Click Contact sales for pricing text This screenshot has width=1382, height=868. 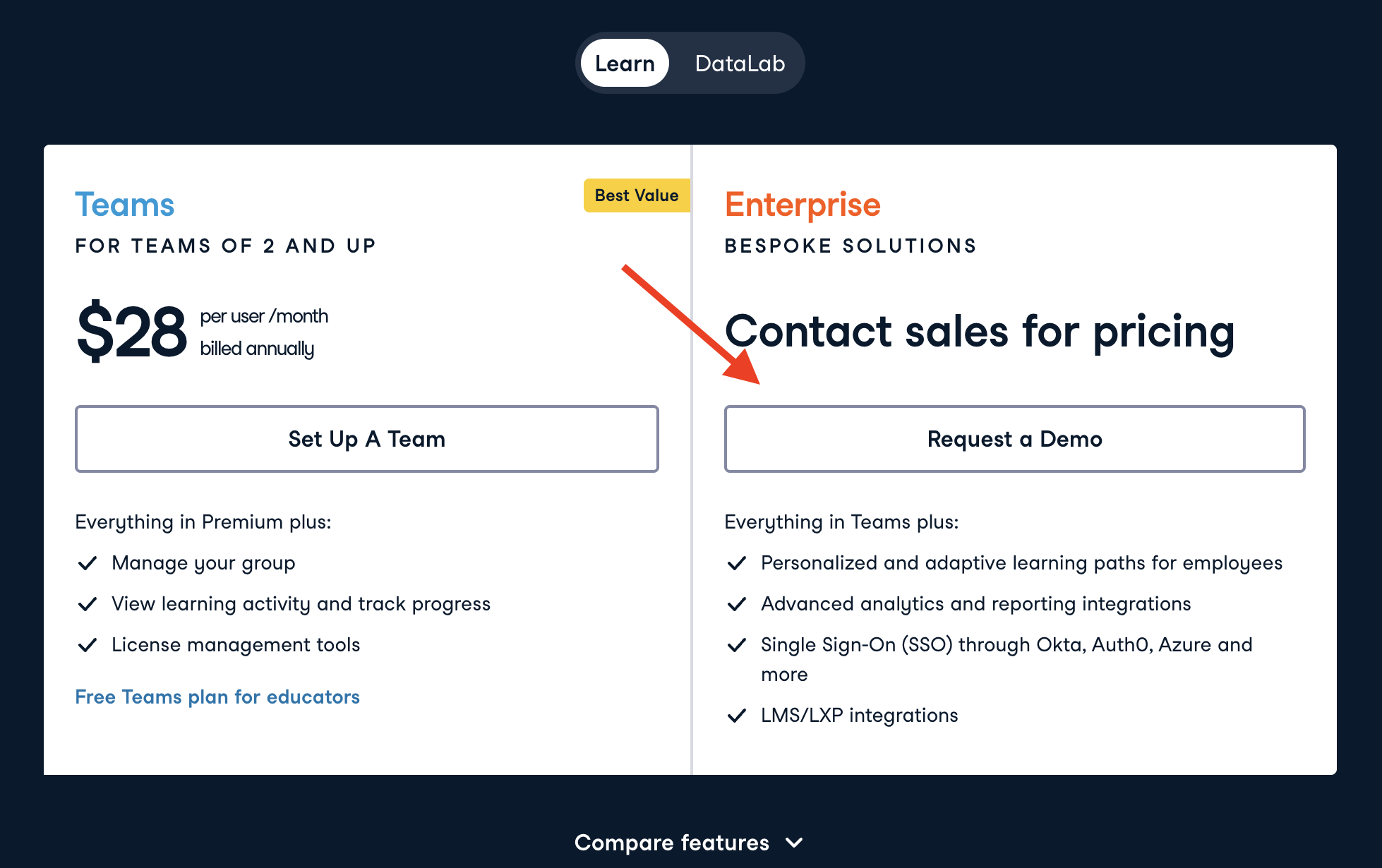tap(980, 332)
